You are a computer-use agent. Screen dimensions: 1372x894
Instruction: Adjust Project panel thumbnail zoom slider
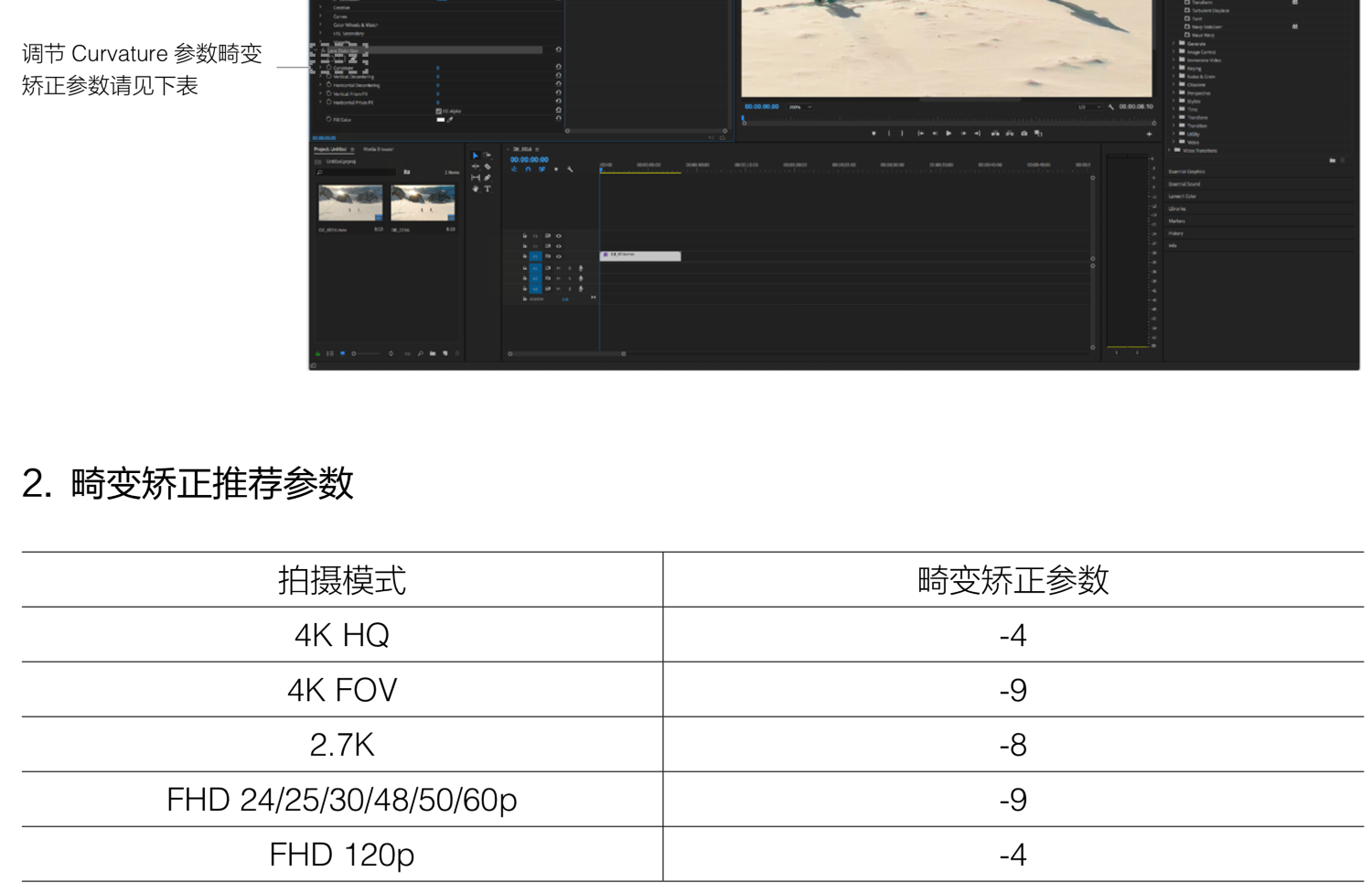click(x=366, y=353)
